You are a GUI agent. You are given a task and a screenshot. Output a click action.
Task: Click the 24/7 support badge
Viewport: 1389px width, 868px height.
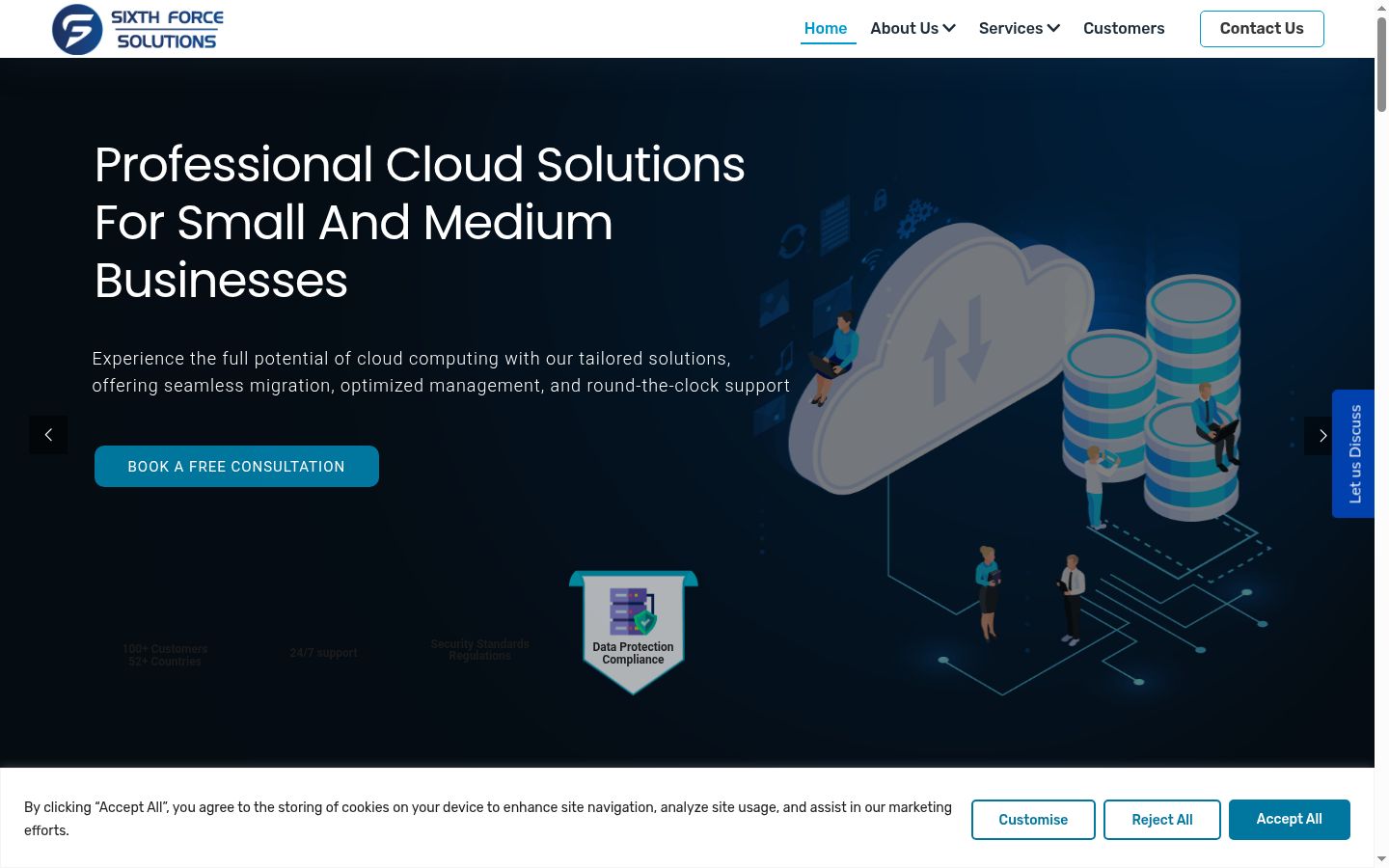click(323, 653)
